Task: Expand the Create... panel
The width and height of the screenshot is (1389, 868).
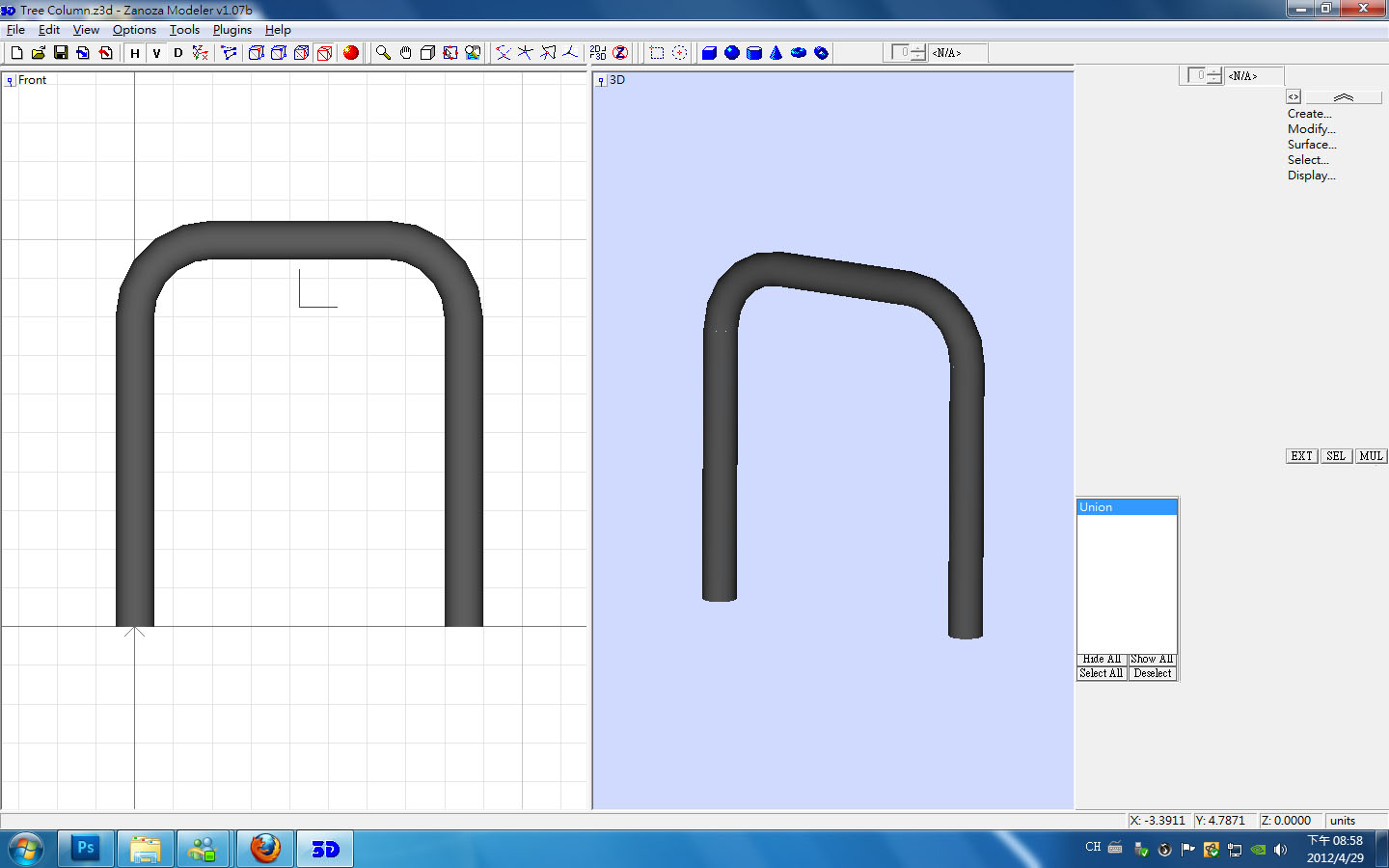Action: pos(1309,114)
